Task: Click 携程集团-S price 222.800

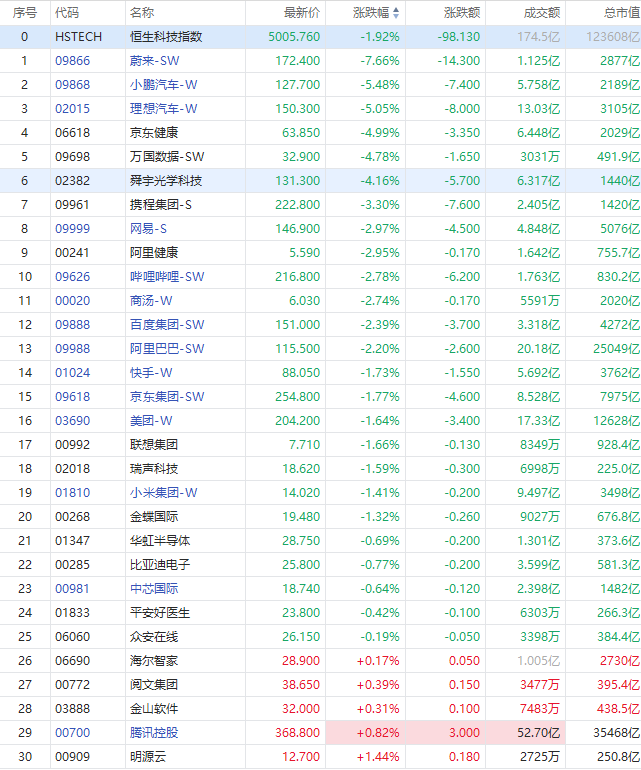Action: click(x=298, y=205)
